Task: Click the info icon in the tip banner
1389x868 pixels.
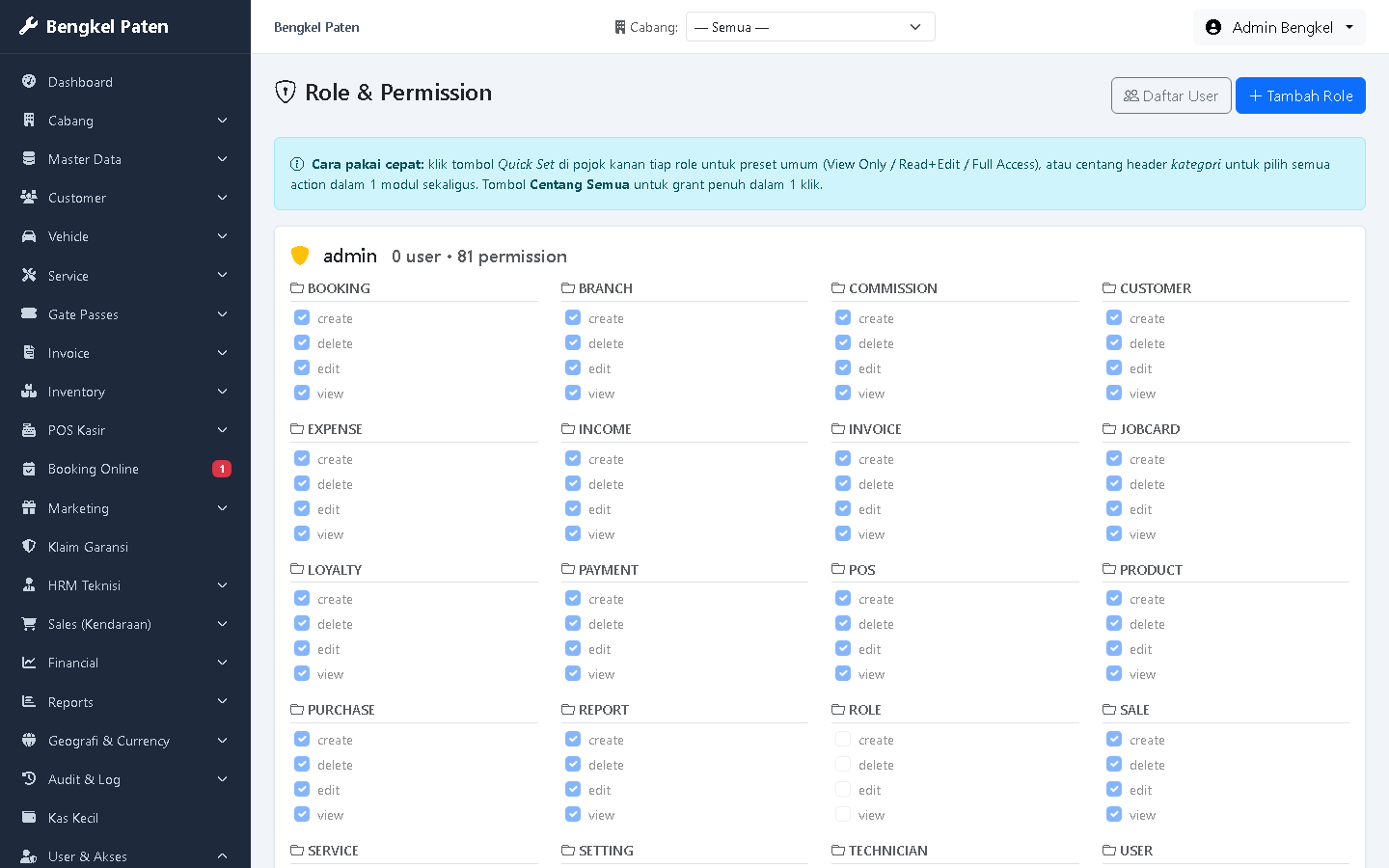Action: pyautogui.click(x=297, y=164)
